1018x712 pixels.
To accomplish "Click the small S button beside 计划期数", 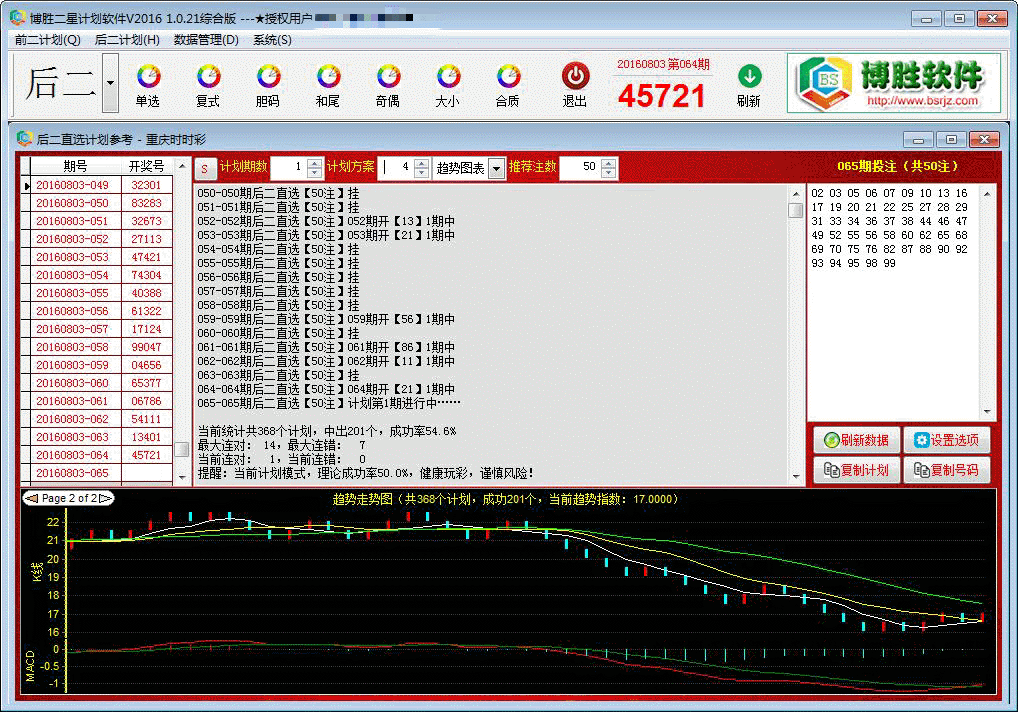I will pyautogui.click(x=205, y=169).
